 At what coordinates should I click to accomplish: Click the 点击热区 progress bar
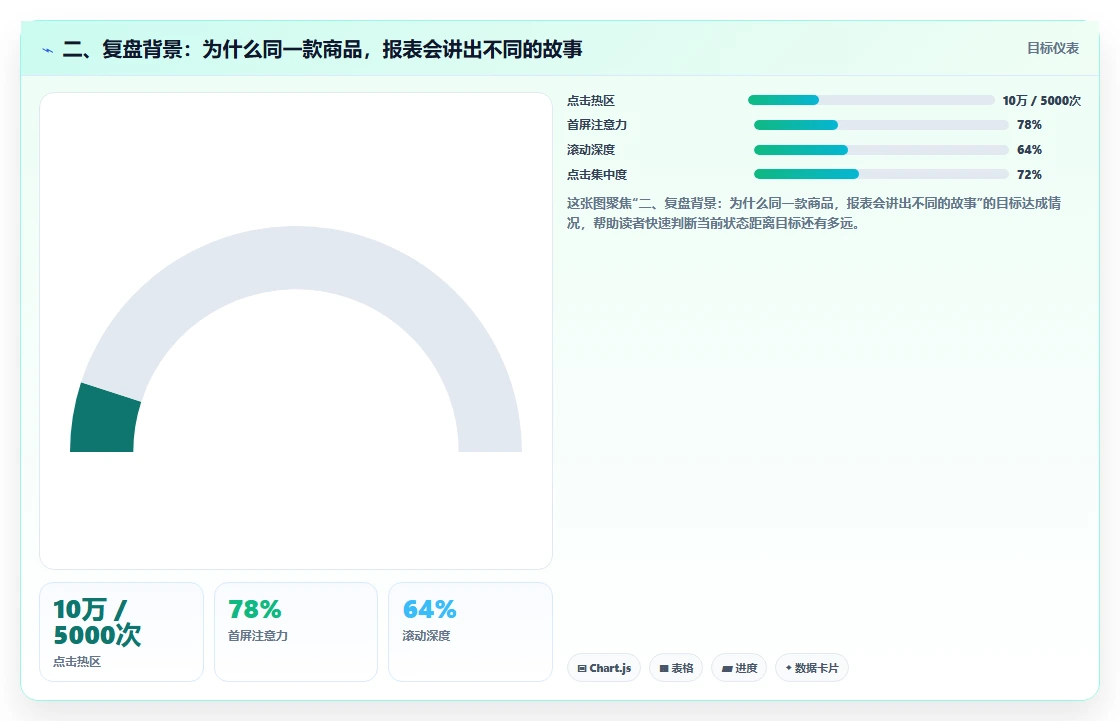click(871, 100)
